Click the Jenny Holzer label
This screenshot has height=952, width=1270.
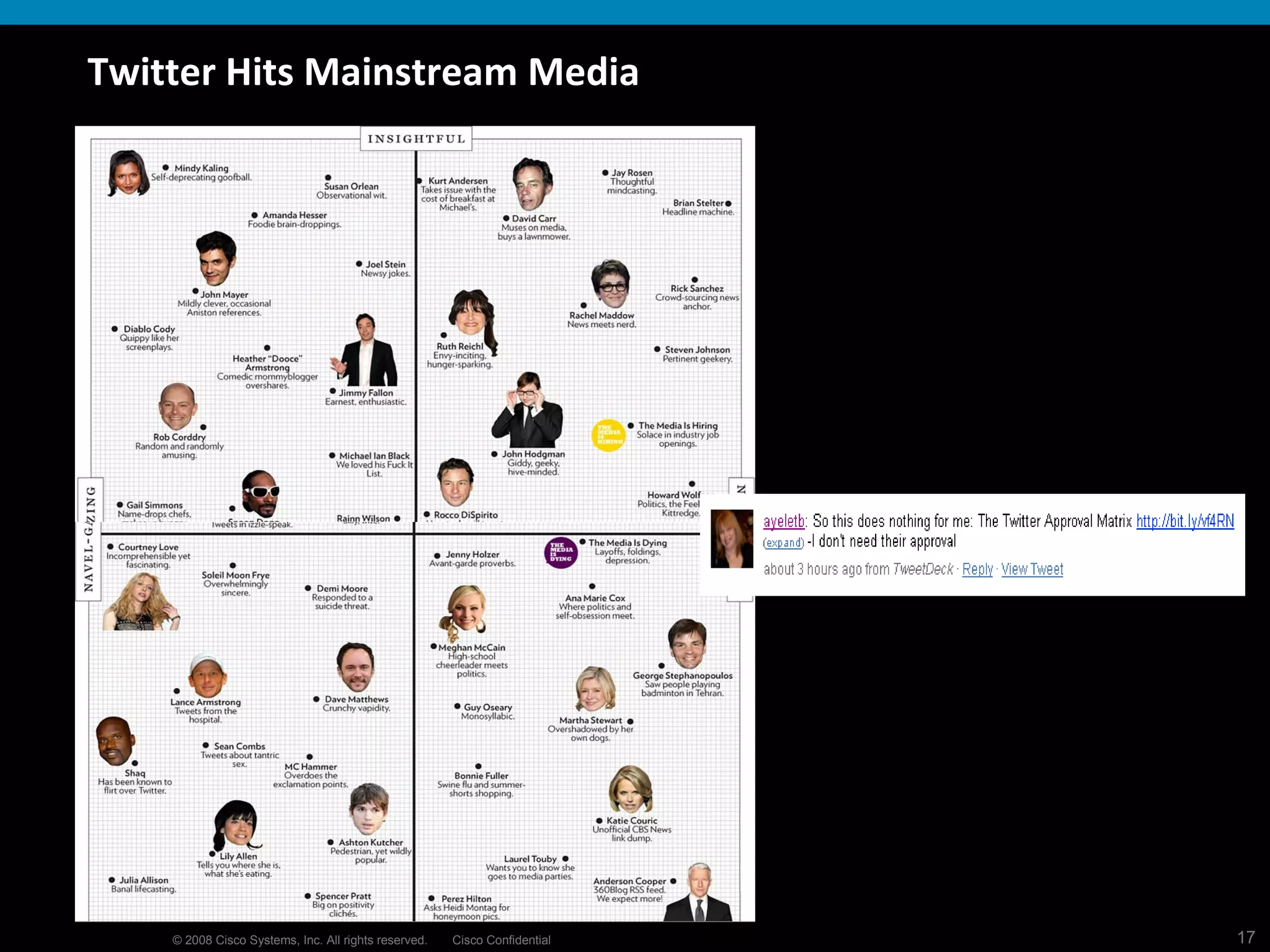click(x=472, y=555)
